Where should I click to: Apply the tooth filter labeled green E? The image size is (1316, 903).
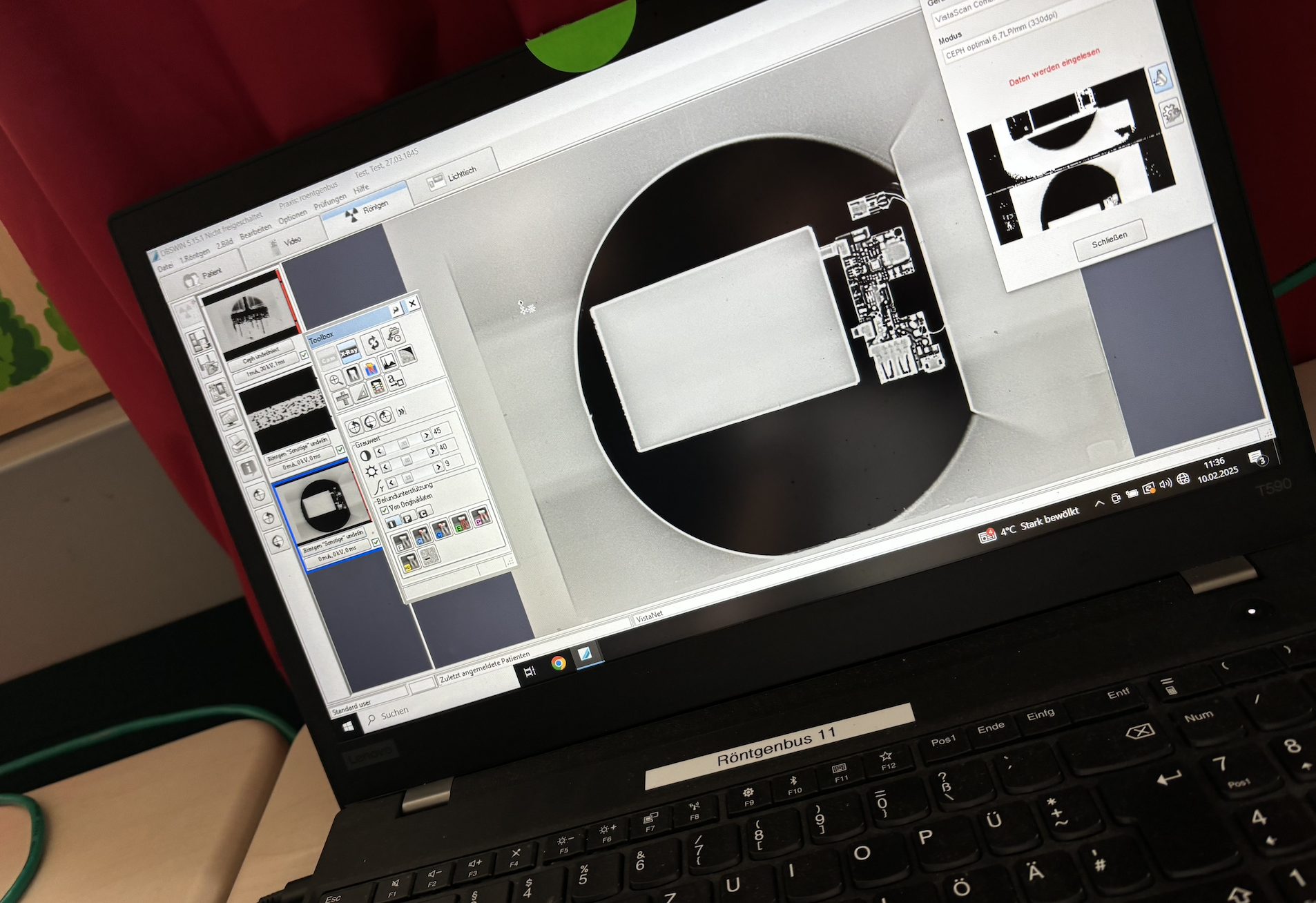pos(461,523)
